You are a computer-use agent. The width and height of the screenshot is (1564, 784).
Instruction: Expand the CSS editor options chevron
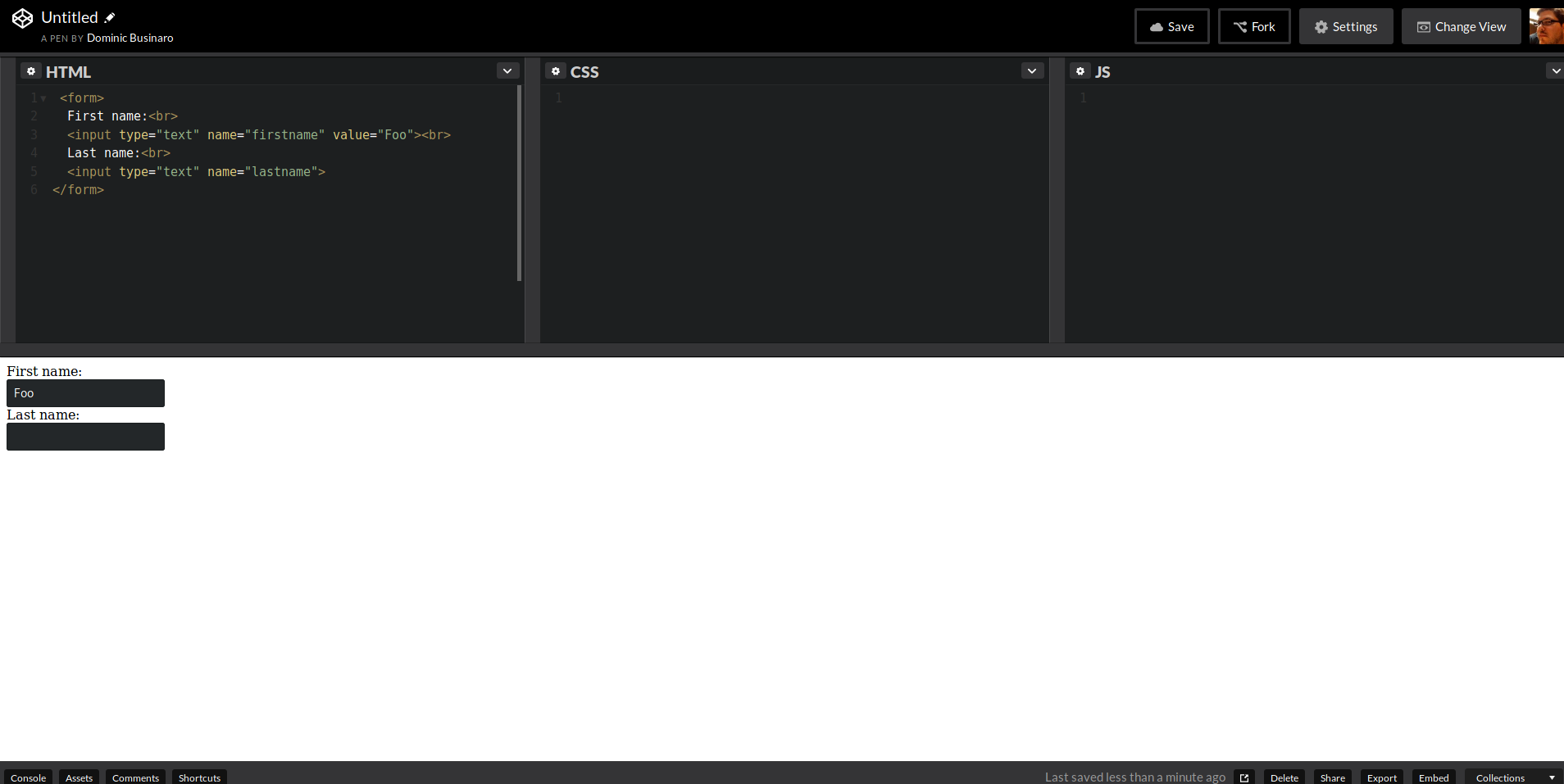coord(1031,70)
